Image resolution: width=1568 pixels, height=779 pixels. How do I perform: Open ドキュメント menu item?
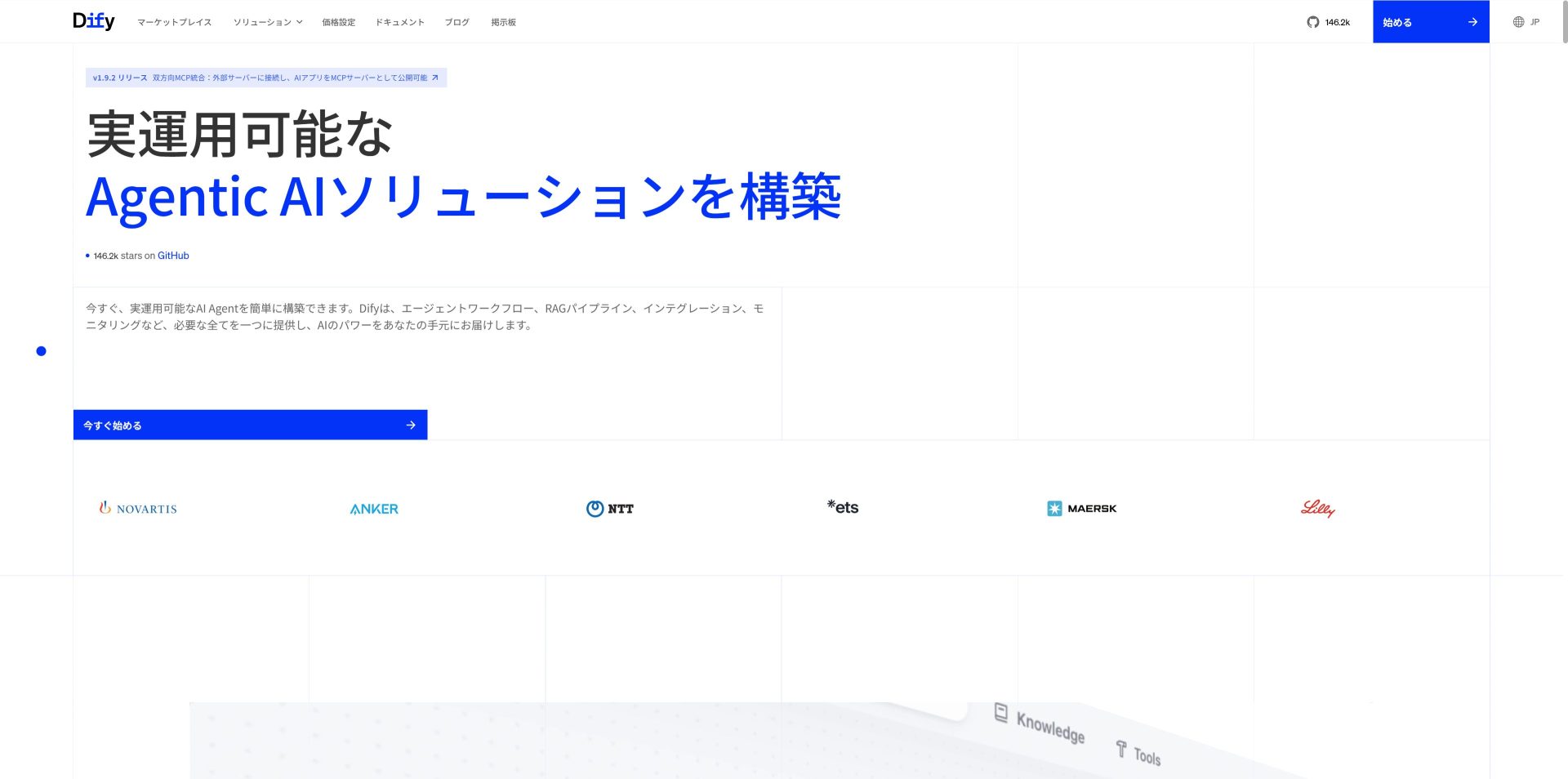click(x=400, y=22)
